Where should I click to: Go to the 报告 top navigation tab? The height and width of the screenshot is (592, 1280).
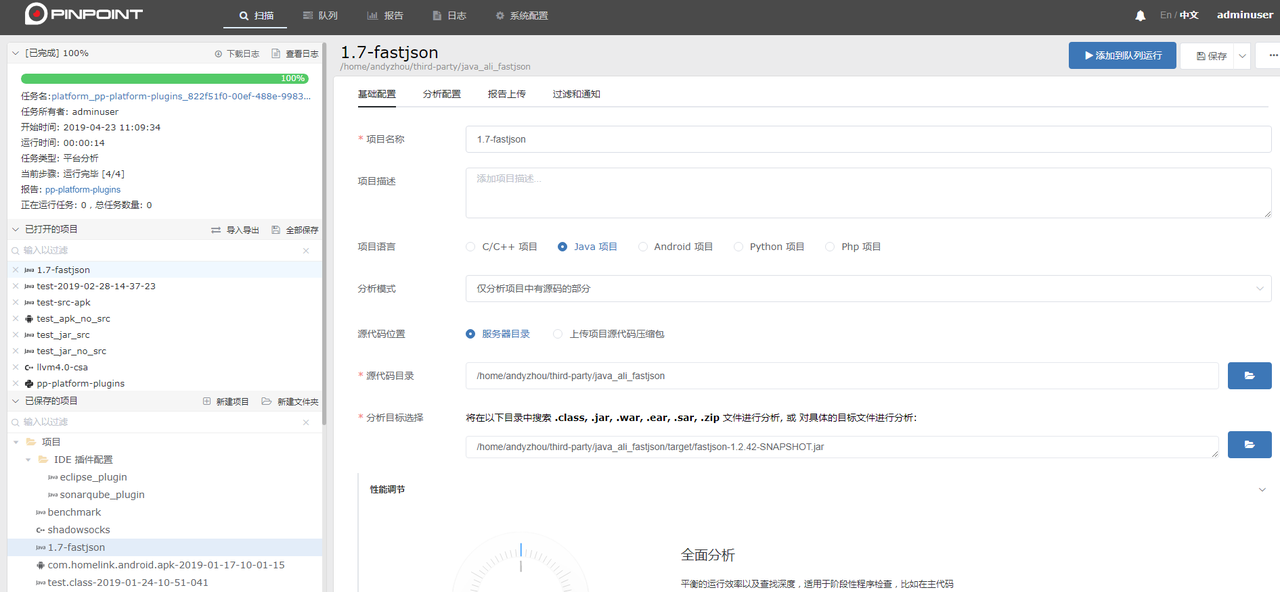(x=385, y=16)
